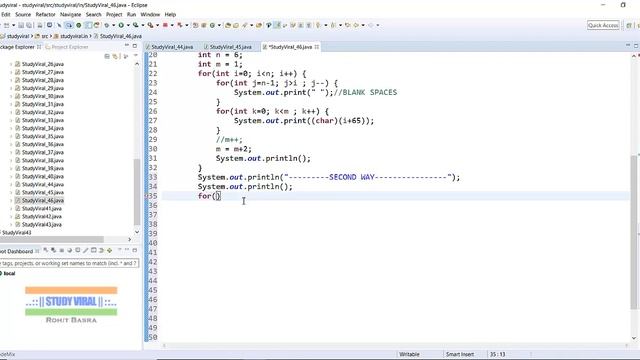Expand StudyViral_26.java tree node

pos(11,64)
